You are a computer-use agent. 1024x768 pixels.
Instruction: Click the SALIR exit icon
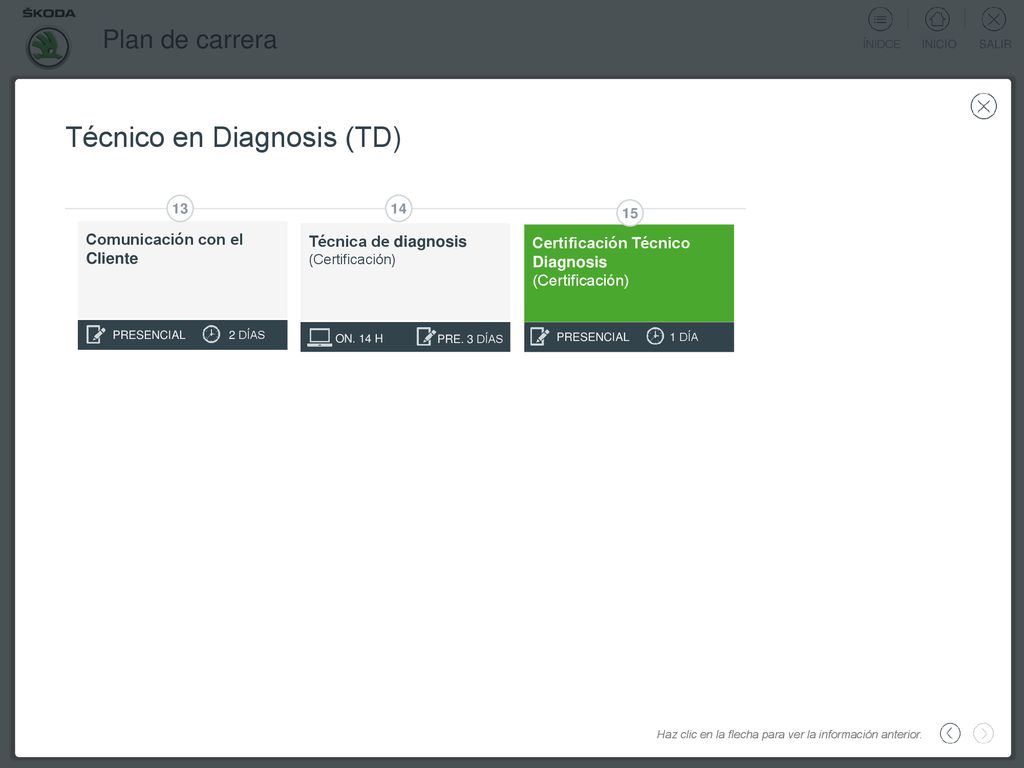click(x=994, y=20)
